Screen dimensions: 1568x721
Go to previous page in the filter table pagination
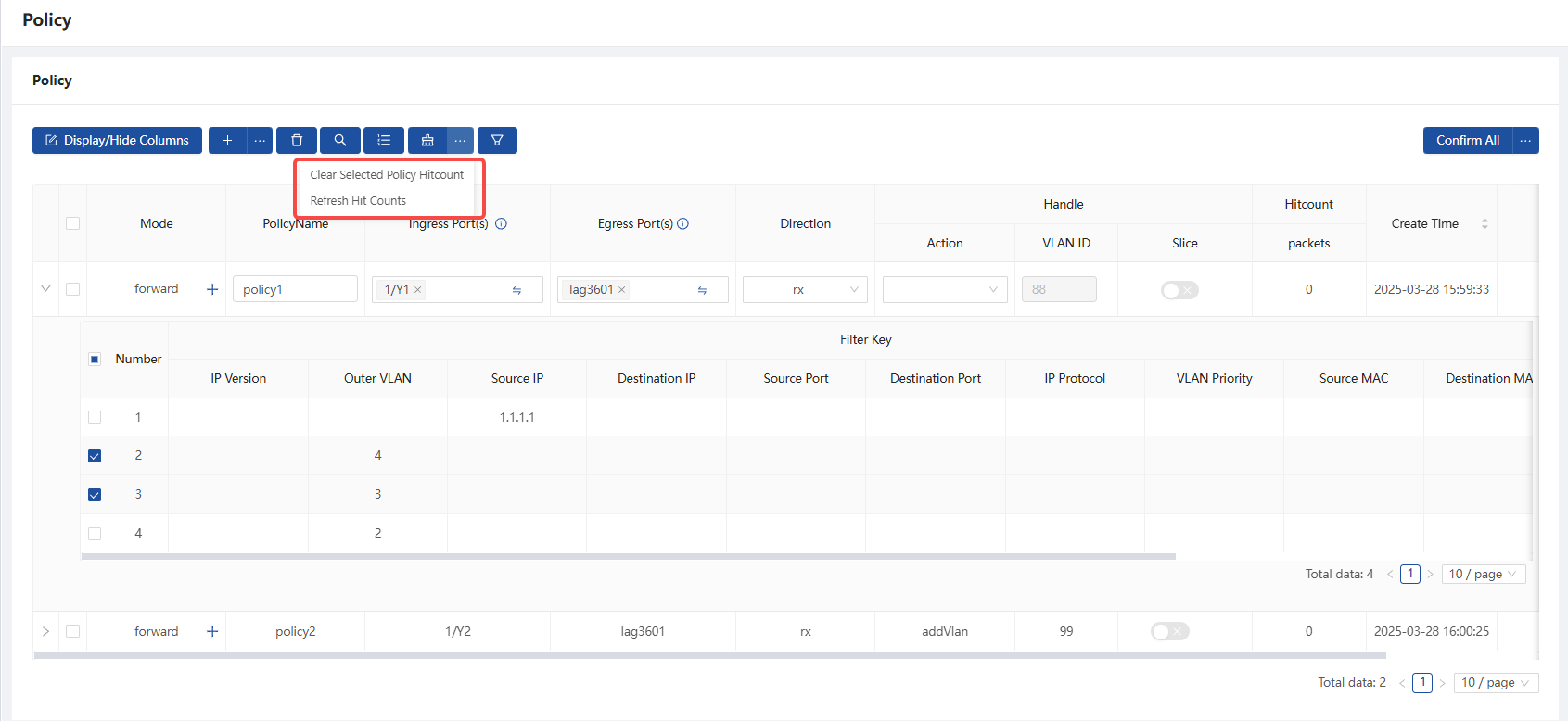(1390, 574)
